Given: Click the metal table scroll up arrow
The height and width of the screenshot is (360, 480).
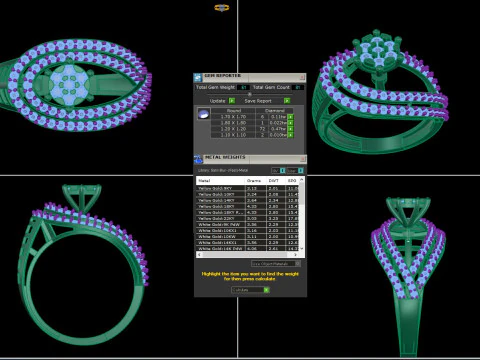Looking at the screenshot, I should 302,180.
